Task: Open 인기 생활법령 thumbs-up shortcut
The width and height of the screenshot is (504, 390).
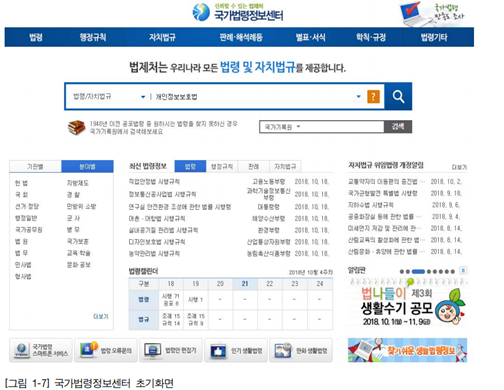Action: pyautogui.click(x=236, y=350)
